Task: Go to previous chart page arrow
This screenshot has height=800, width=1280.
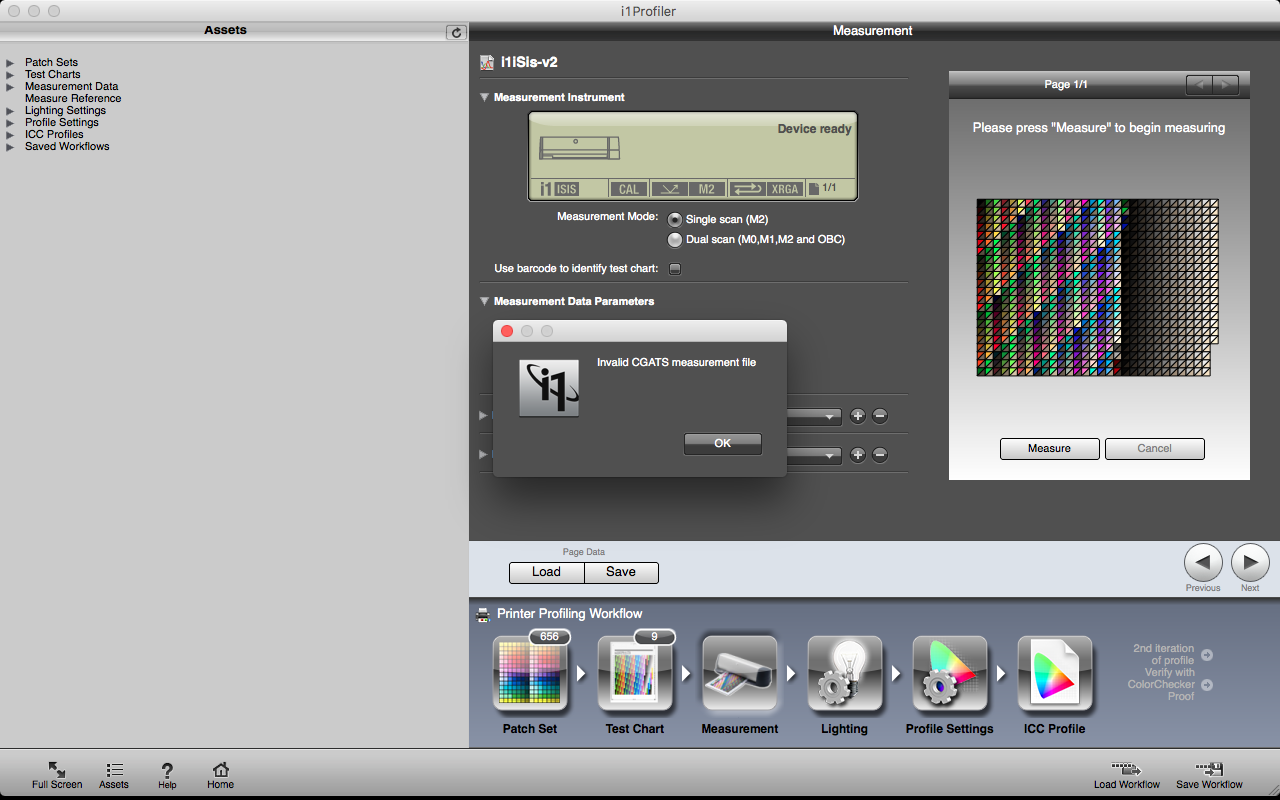Action: [x=1200, y=85]
